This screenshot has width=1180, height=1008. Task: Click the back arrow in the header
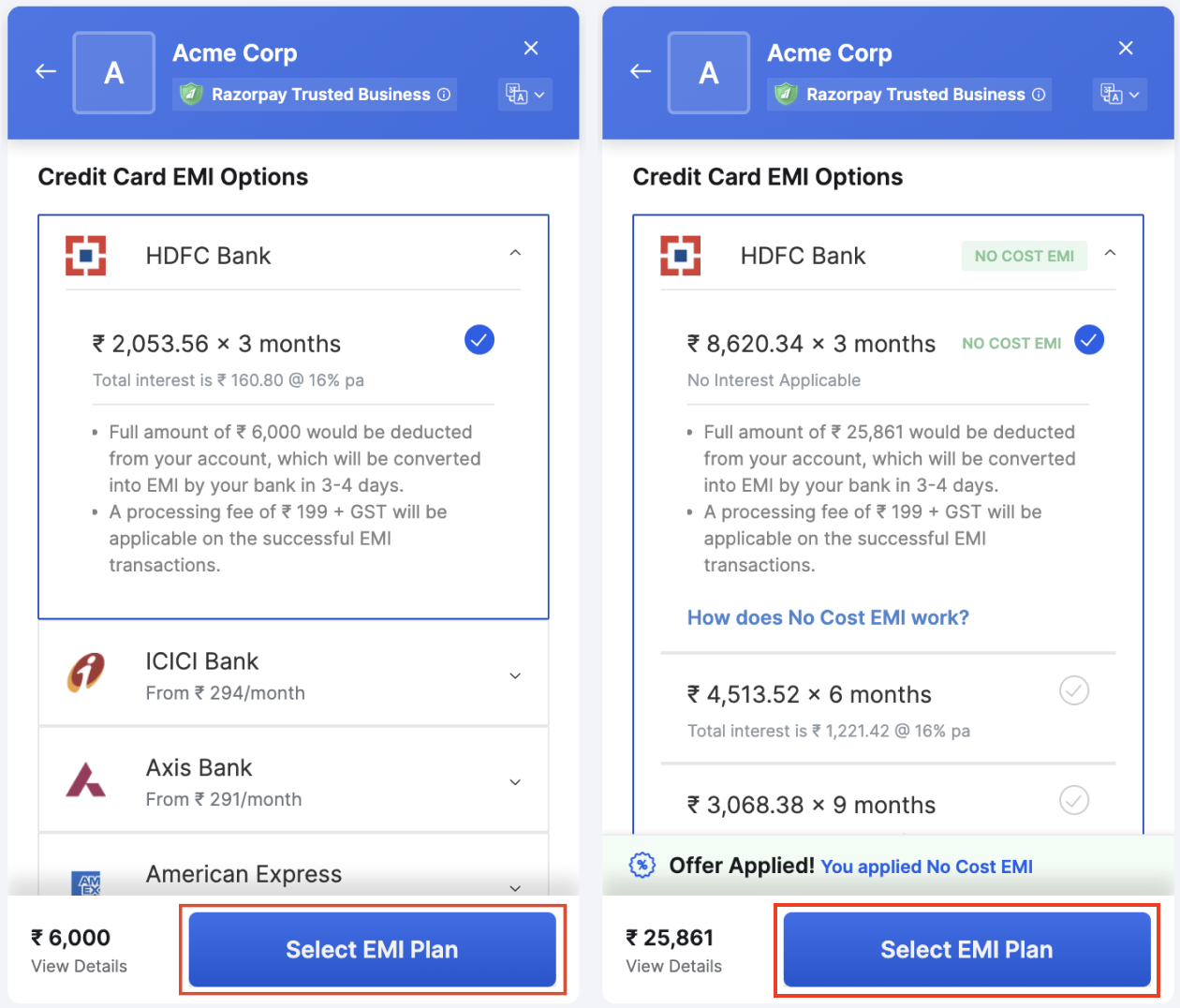coord(45,70)
